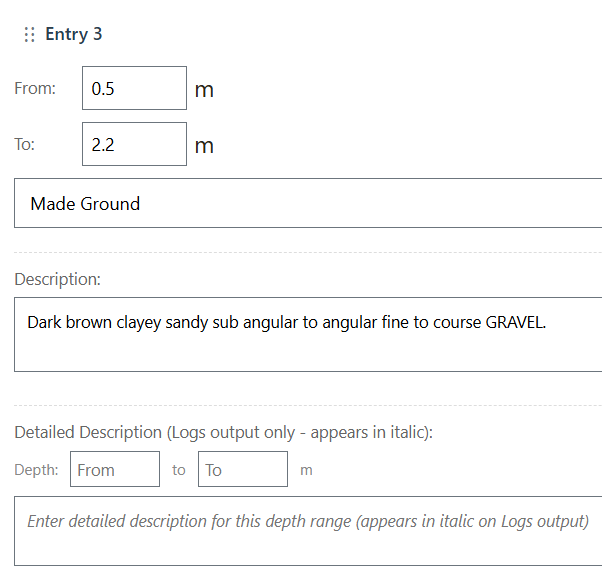Open the Made Ground stratum field
Image resolution: width=602 pixels, height=587 pixels.
click(308, 203)
